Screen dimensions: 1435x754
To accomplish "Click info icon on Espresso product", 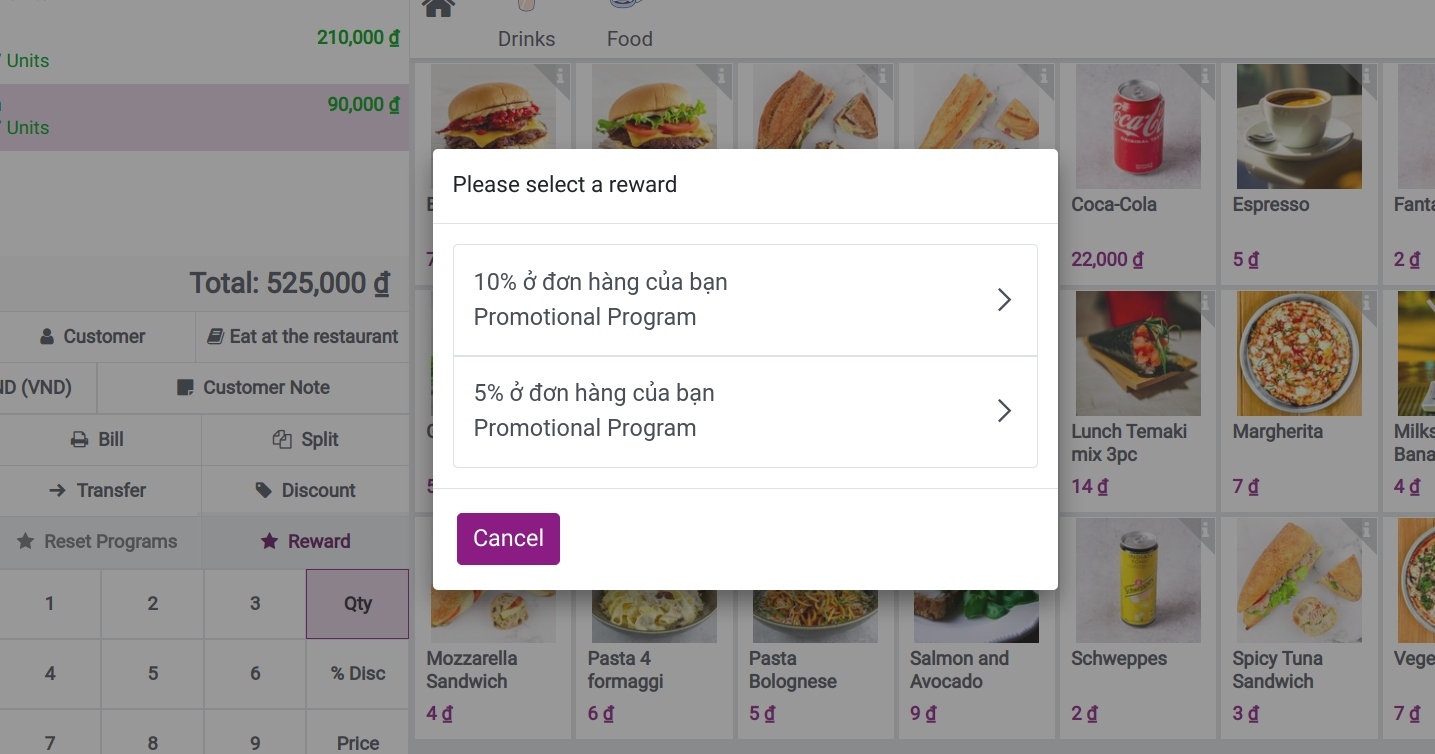I will click(1367, 76).
